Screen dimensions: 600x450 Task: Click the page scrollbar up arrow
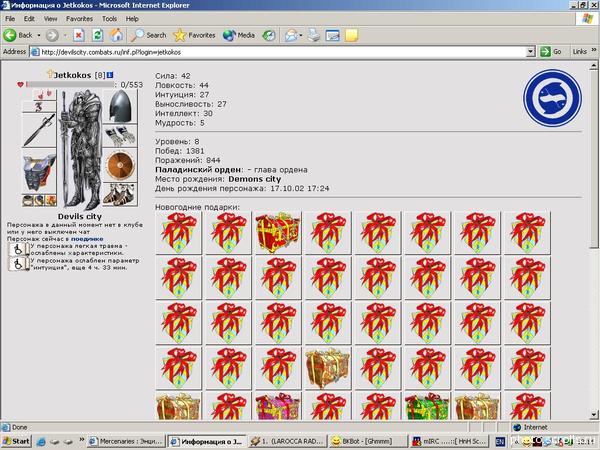click(593, 66)
